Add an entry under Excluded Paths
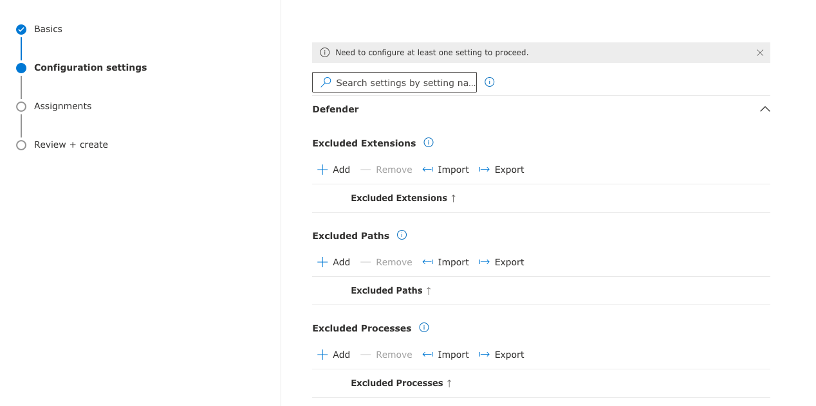The width and height of the screenshot is (816, 406). coord(334,262)
